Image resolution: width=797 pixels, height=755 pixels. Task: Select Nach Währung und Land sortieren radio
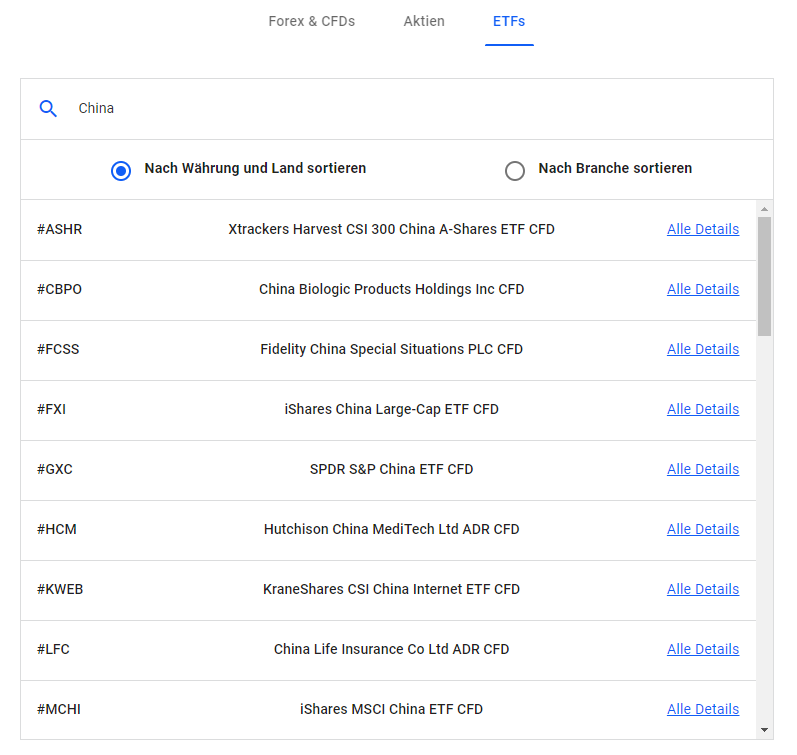[x=121, y=170]
